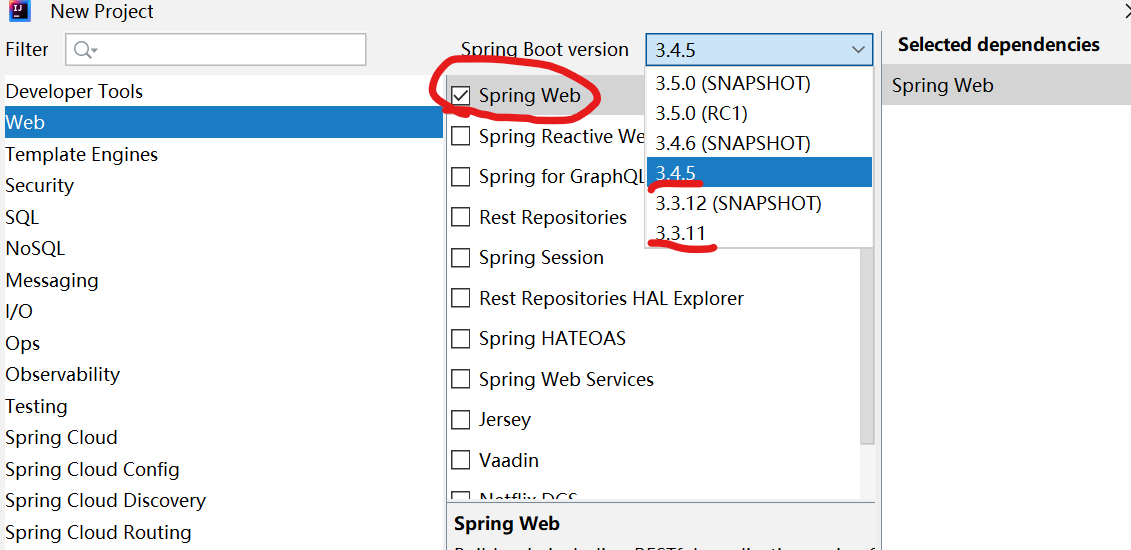
Task: Tick the Rest Repositories checkbox
Action: (460, 217)
